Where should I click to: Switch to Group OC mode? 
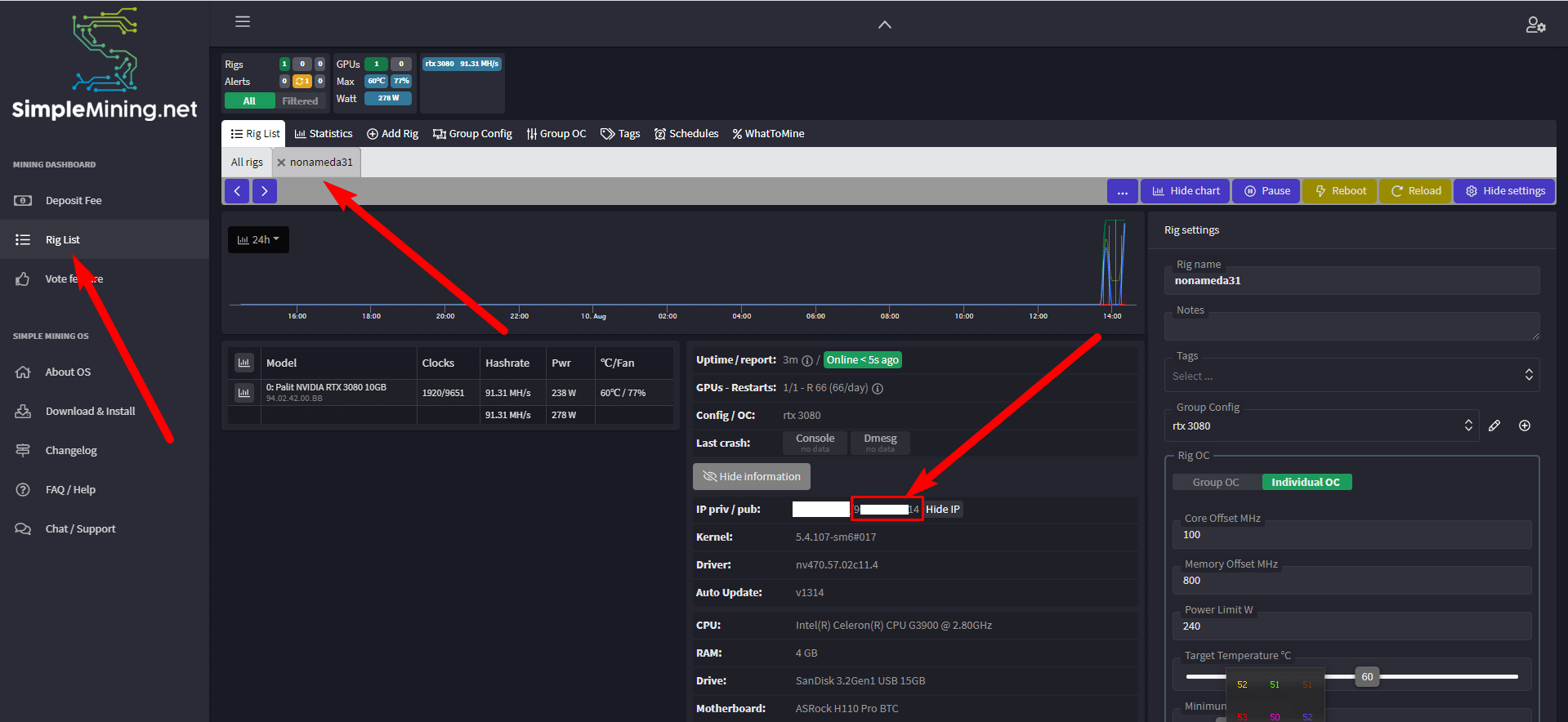[1216, 482]
